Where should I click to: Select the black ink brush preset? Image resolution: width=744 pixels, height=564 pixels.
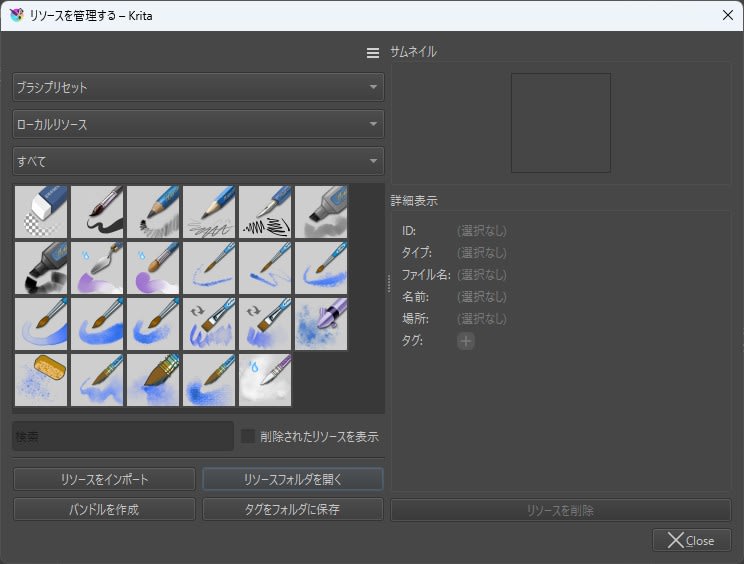pyautogui.click(x=97, y=212)
